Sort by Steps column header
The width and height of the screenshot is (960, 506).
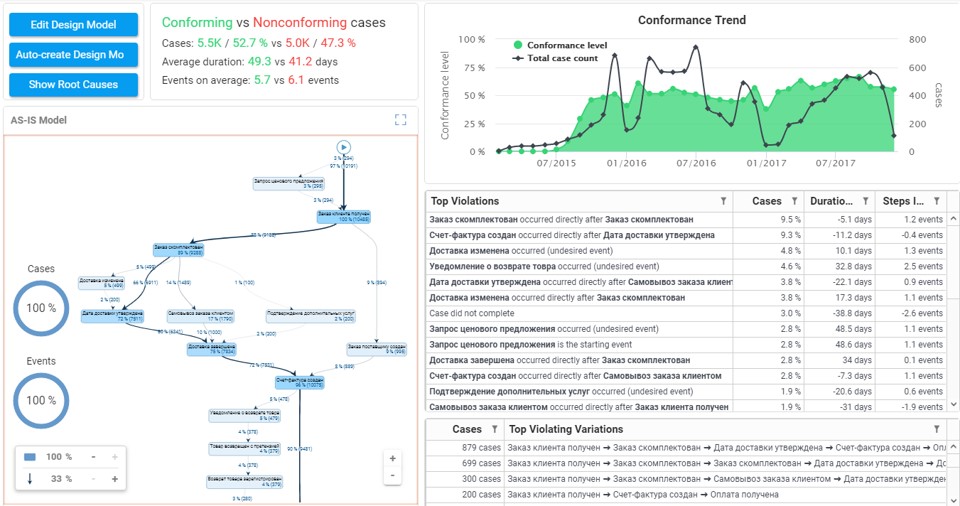[903, 201]
